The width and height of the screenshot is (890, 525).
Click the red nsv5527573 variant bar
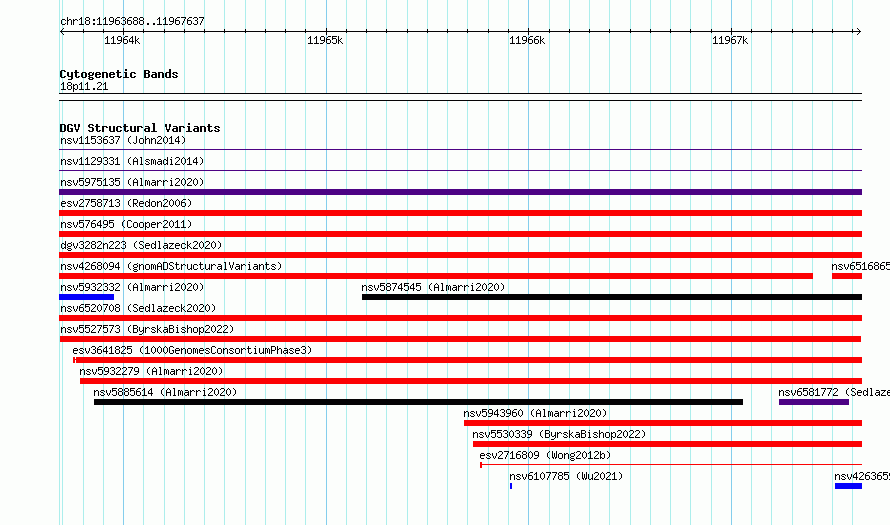(x=460, y=339)
